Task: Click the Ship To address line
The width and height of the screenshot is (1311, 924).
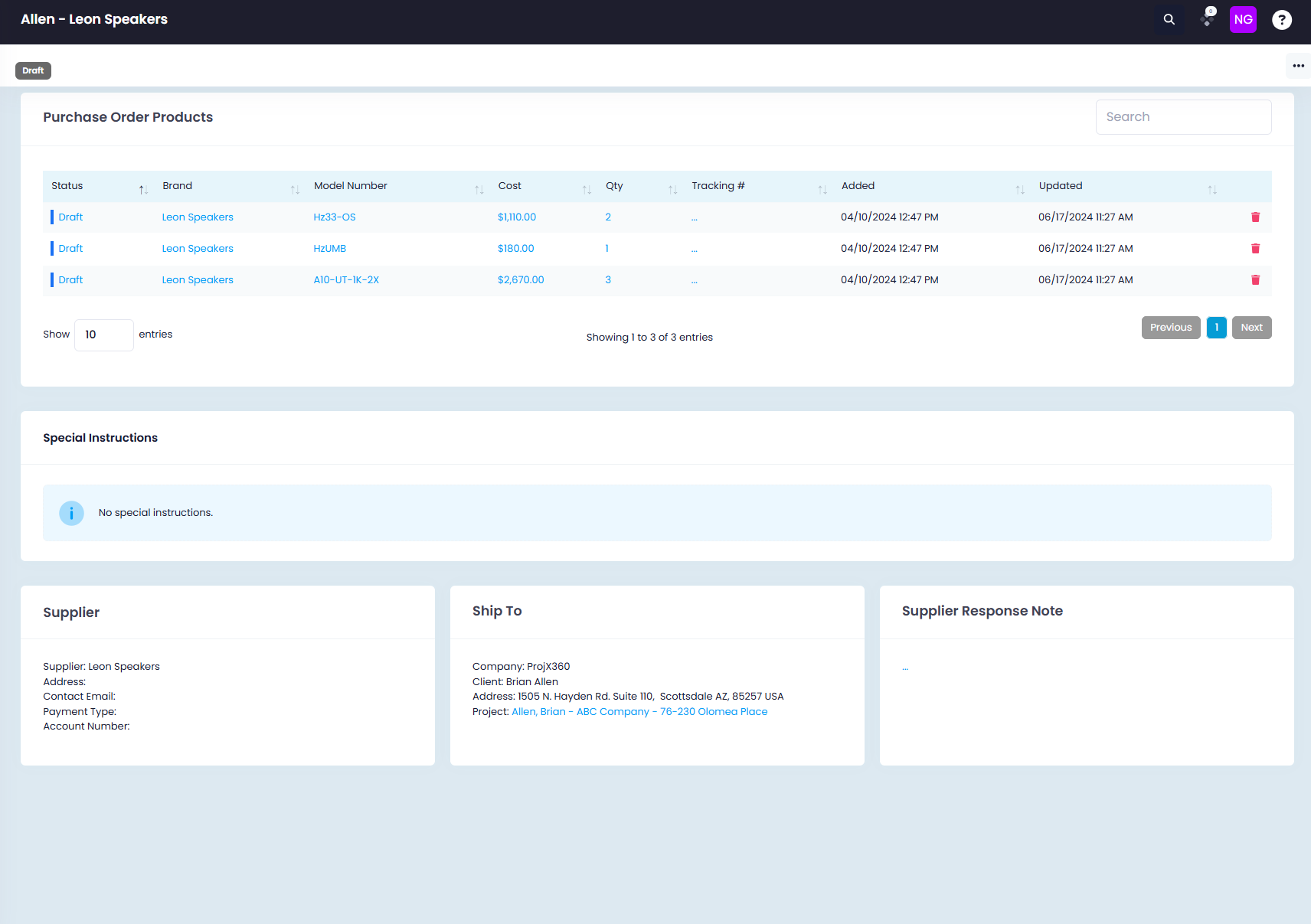Action: click(x=628, y=697)
